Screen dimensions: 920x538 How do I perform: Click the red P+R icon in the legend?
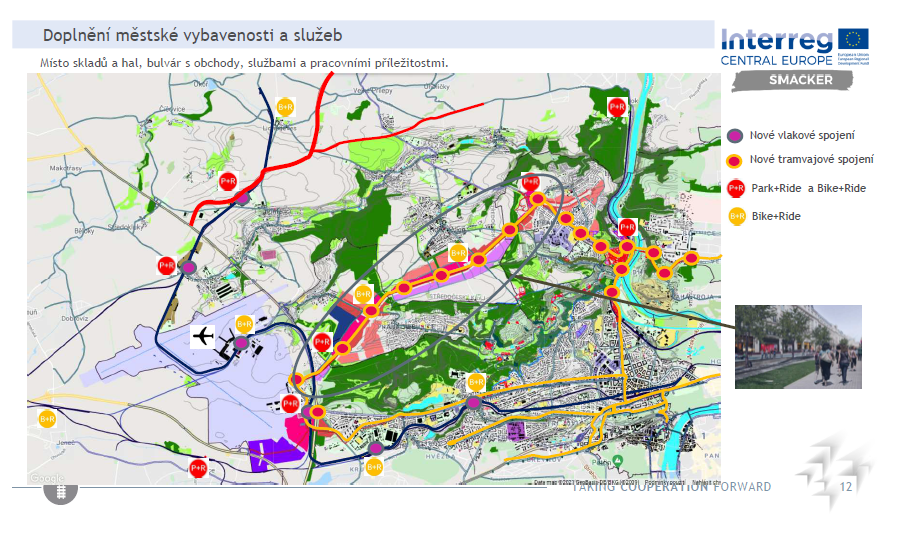point(736,188)
